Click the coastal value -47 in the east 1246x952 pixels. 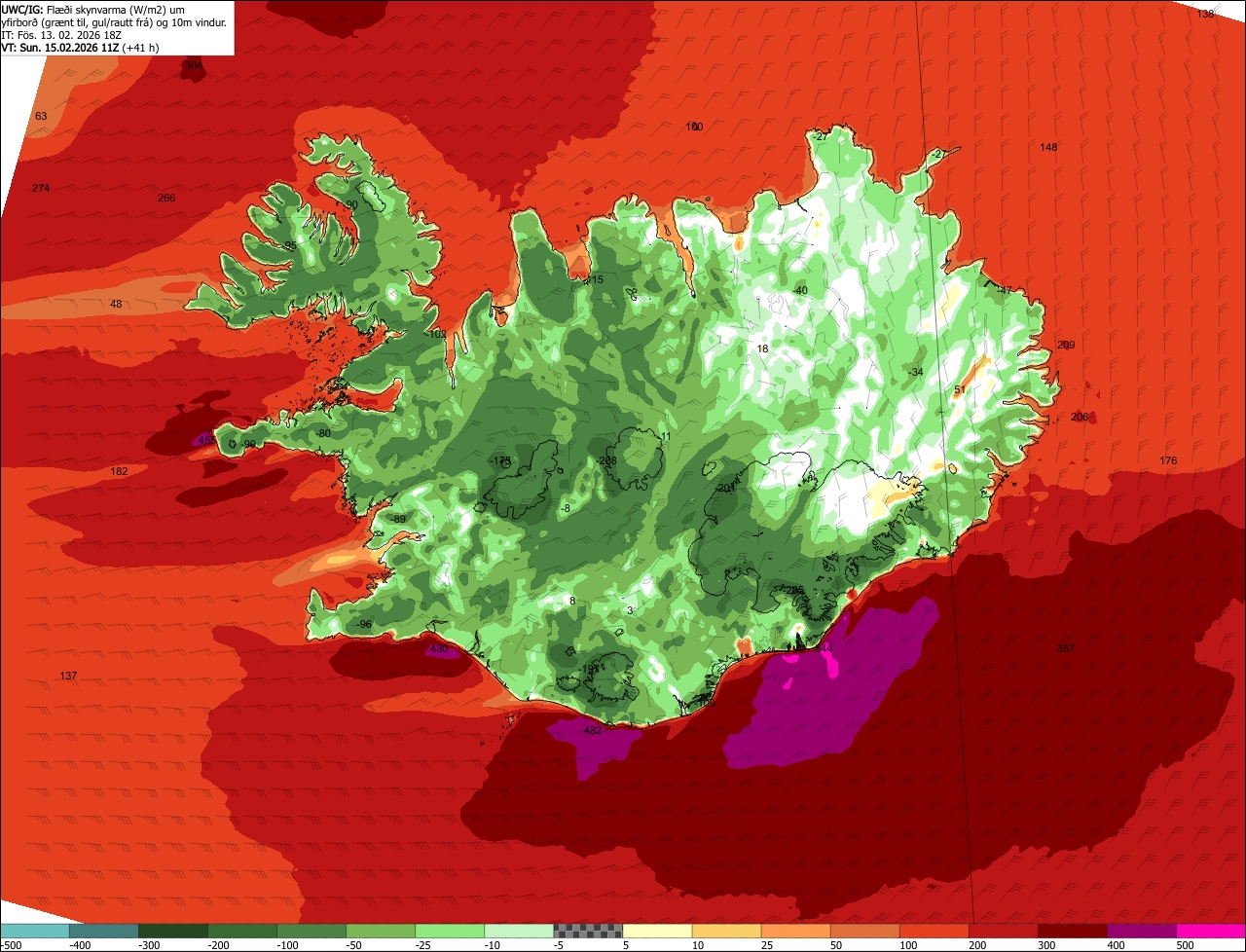(1005, 289)
